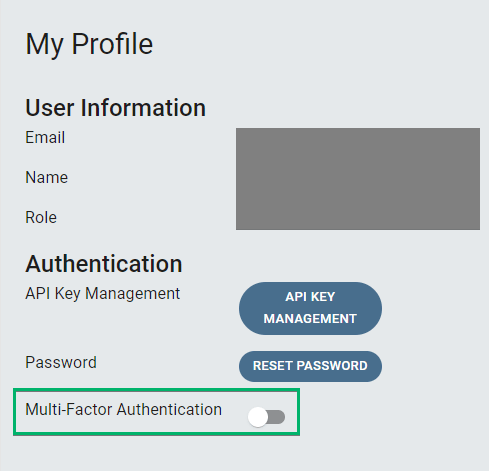This screenshot has width=489, height=471.
Task: Click the Password text label
Action: tap(61, 362)
